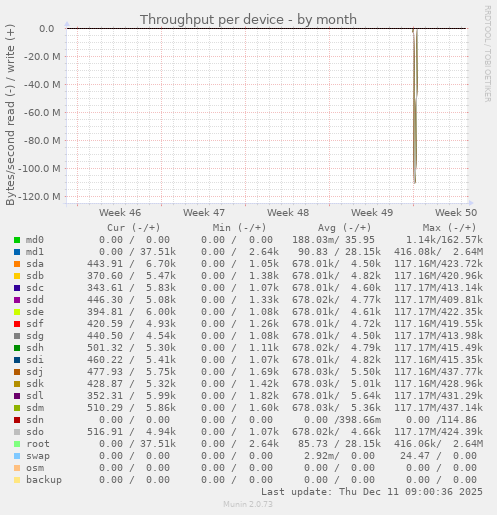This screenshot has height=515, width=497.
Task: Click md0 avg value '188.03m/ 35.95'
Action: tap(333, 240)
